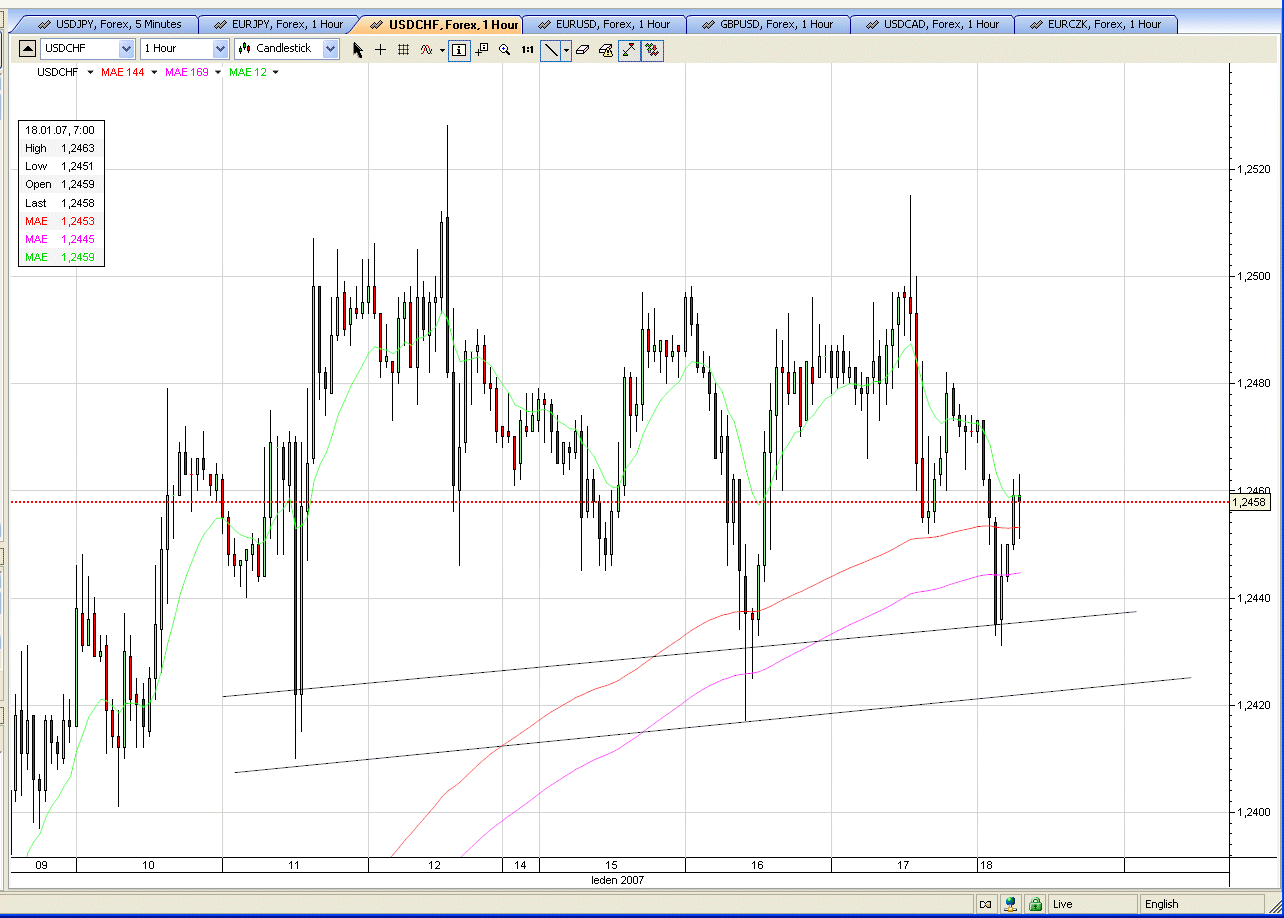Viewport: 1284px width, 918px height.
Task: Select the trend line drawing tool
Action: point(551,49)
